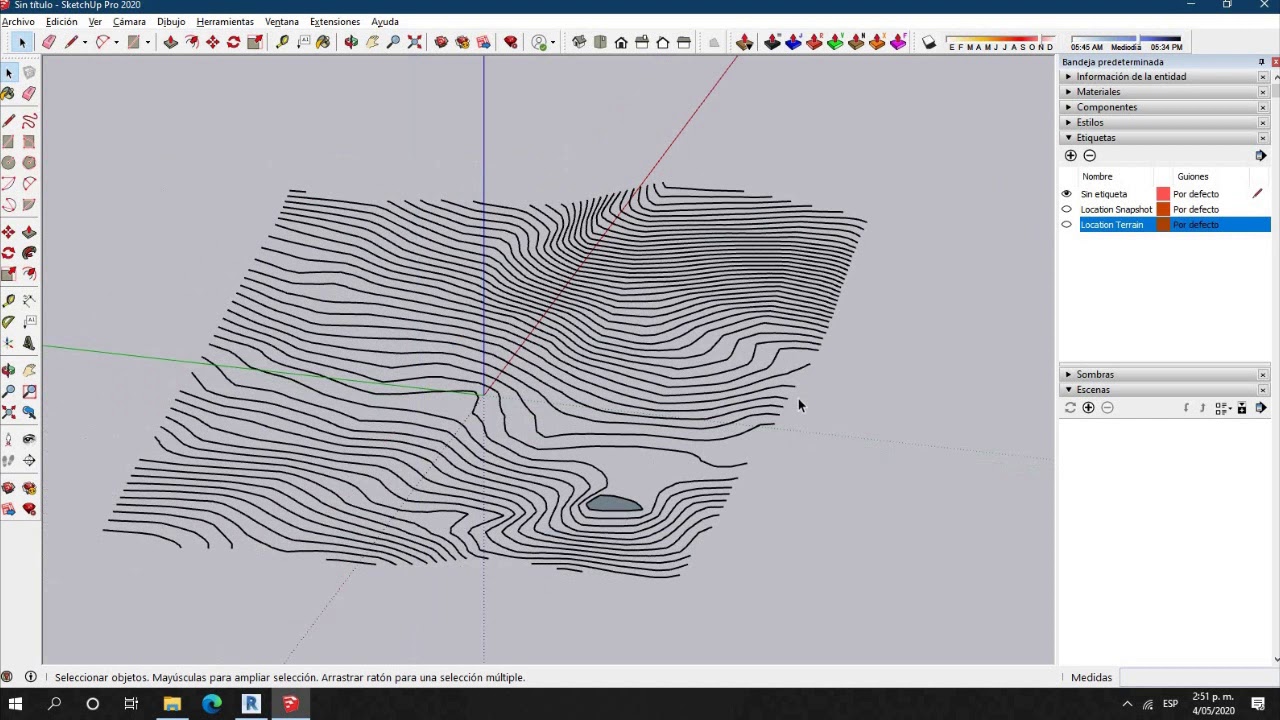Open 3D Warehouse from top toolbar
Image resolution: width=1280 pixels, height=720 pixels.
pyautogui.click(x=441, y=42)
